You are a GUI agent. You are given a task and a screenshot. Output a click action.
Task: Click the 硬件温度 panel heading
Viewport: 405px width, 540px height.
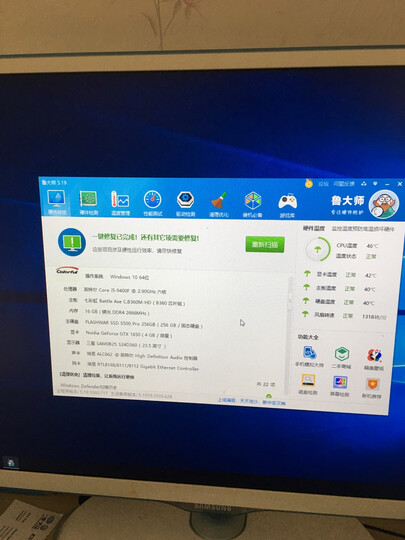coord(314,228)
